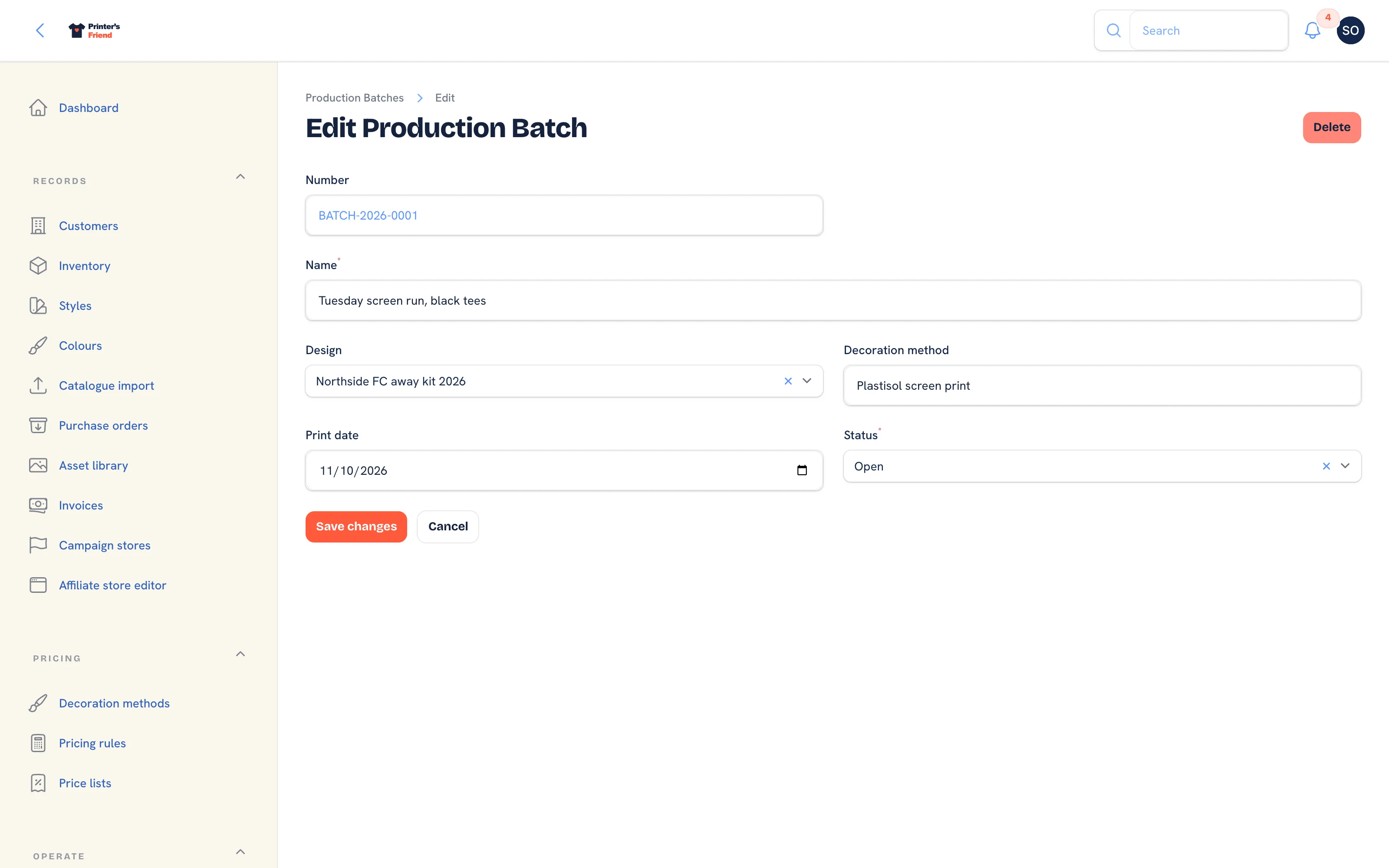This screenshot has height=868, width=1389.
Task: Click the Styles swatch icon
Action: (39, 306)
